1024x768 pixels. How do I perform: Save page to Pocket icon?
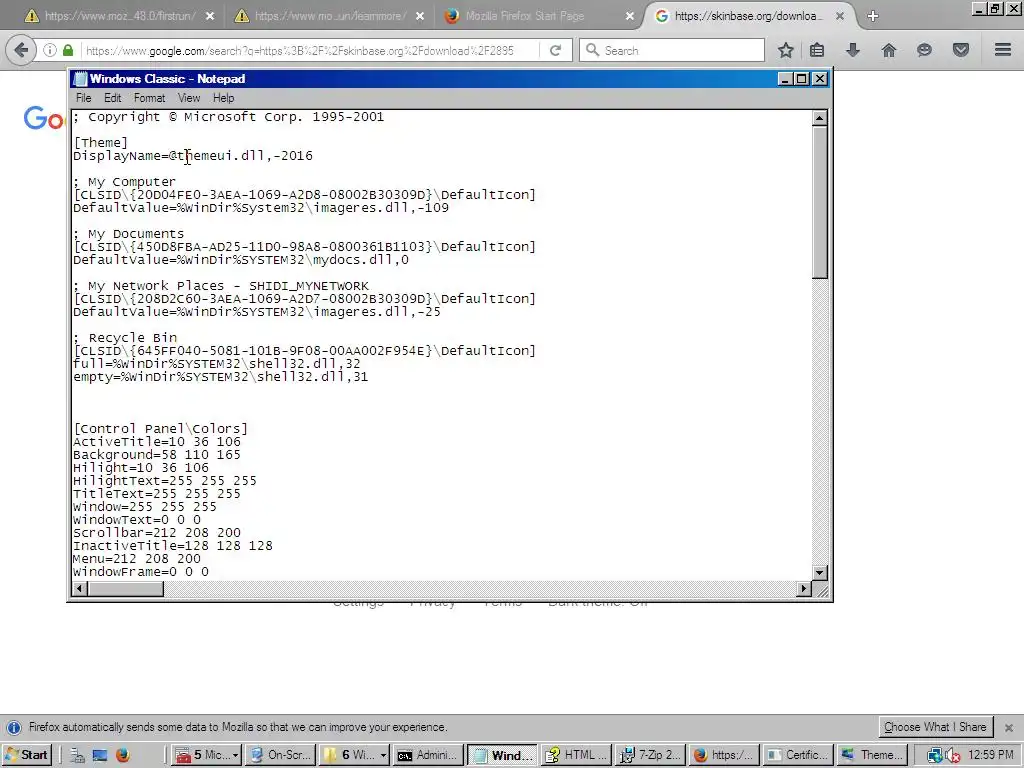pos(961,50)
